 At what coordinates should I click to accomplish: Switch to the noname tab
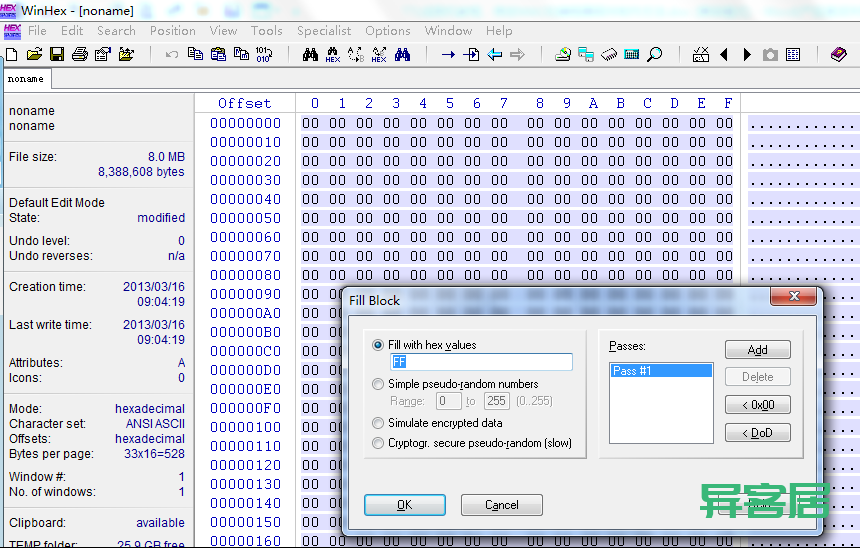click(26, 79)
